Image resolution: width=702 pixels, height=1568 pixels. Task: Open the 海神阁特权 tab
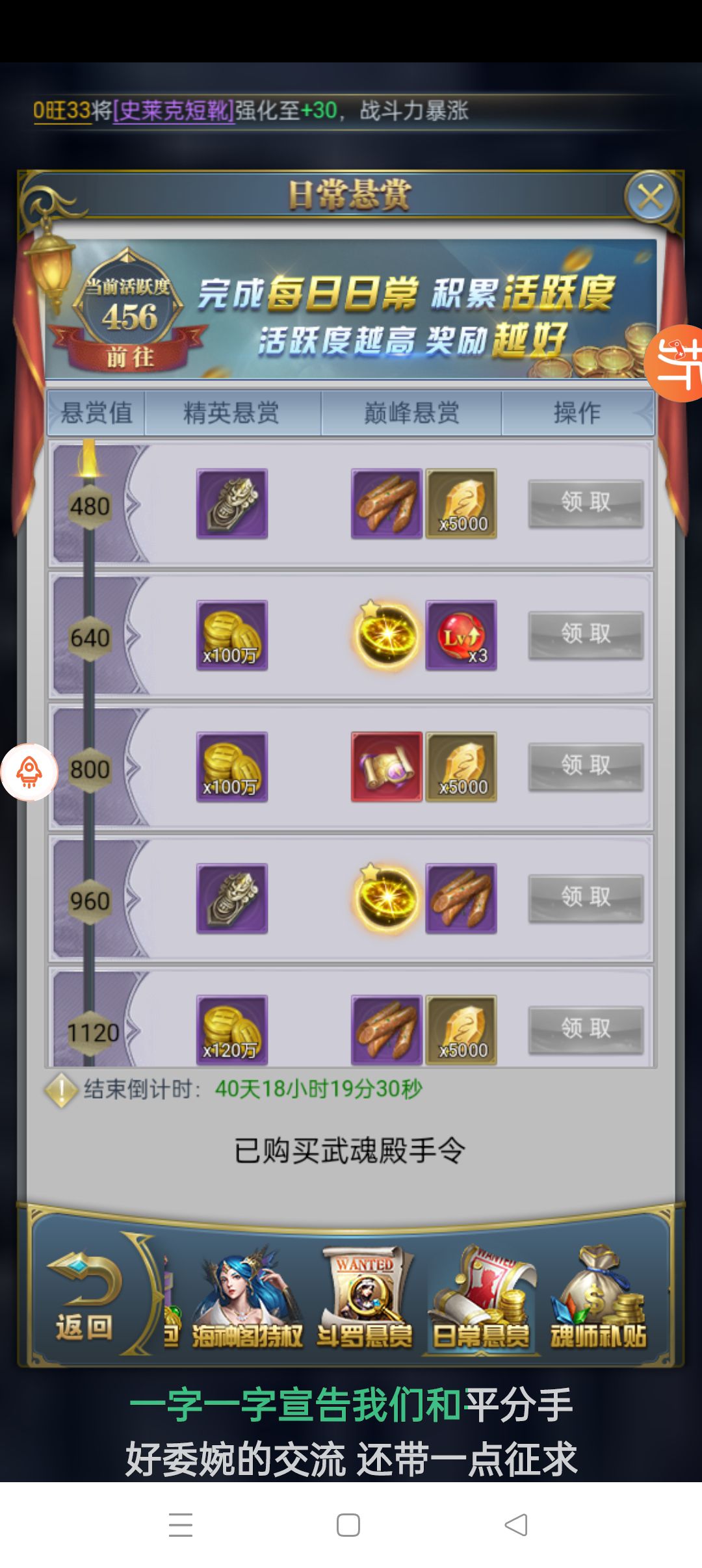coord(247,1298)
